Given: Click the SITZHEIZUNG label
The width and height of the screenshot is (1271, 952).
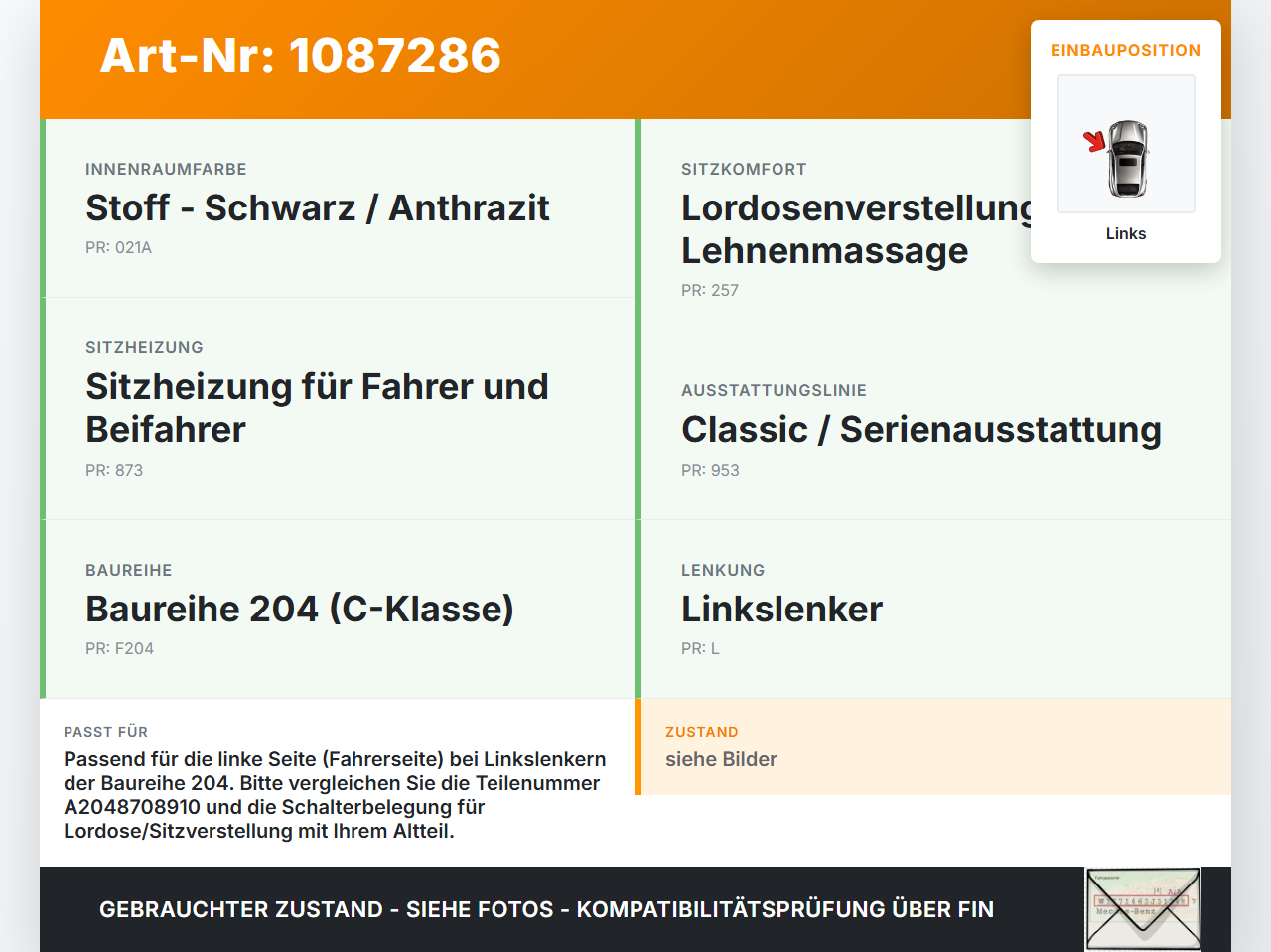Looking at the screenshot, I should pyautogui.click(x=144, y=347).
